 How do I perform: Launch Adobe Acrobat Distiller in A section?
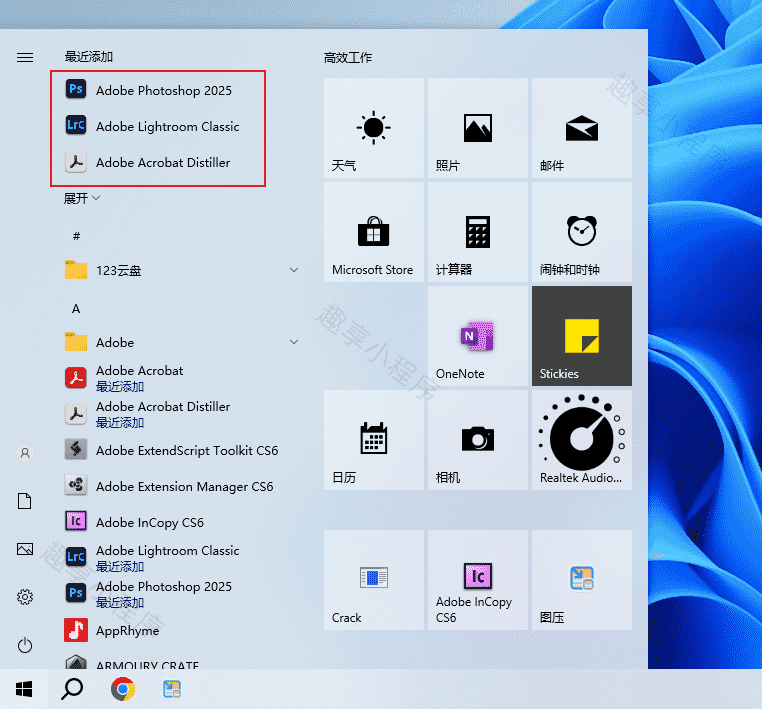181,414
